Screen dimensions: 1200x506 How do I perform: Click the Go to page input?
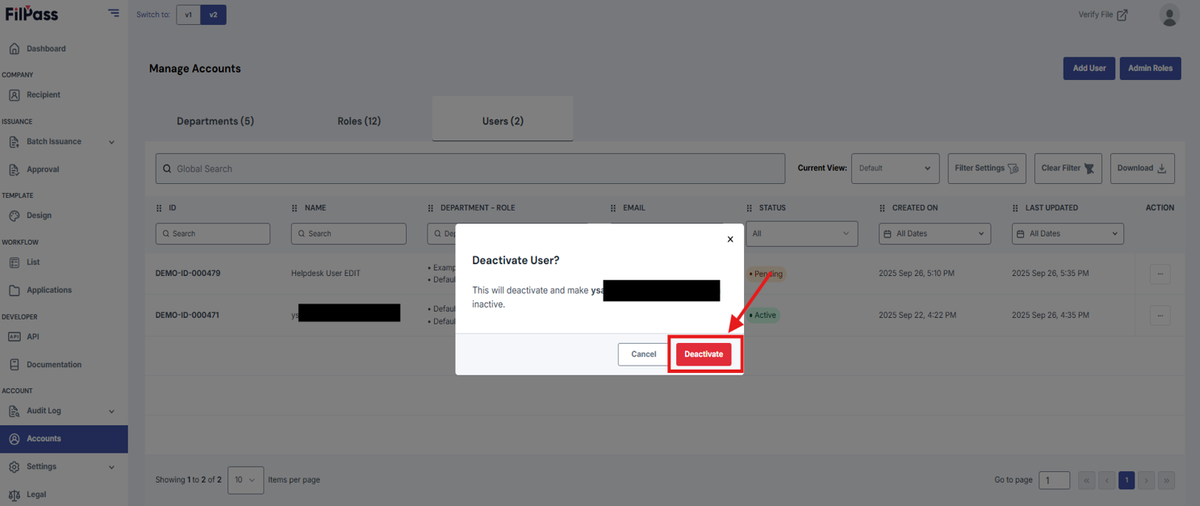tap(1054, 480)
